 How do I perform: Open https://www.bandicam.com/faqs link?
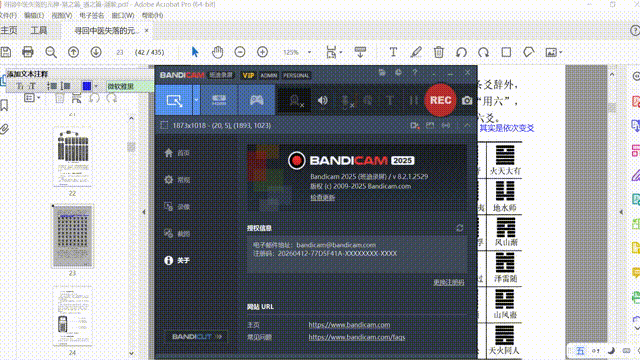point(357,337)
